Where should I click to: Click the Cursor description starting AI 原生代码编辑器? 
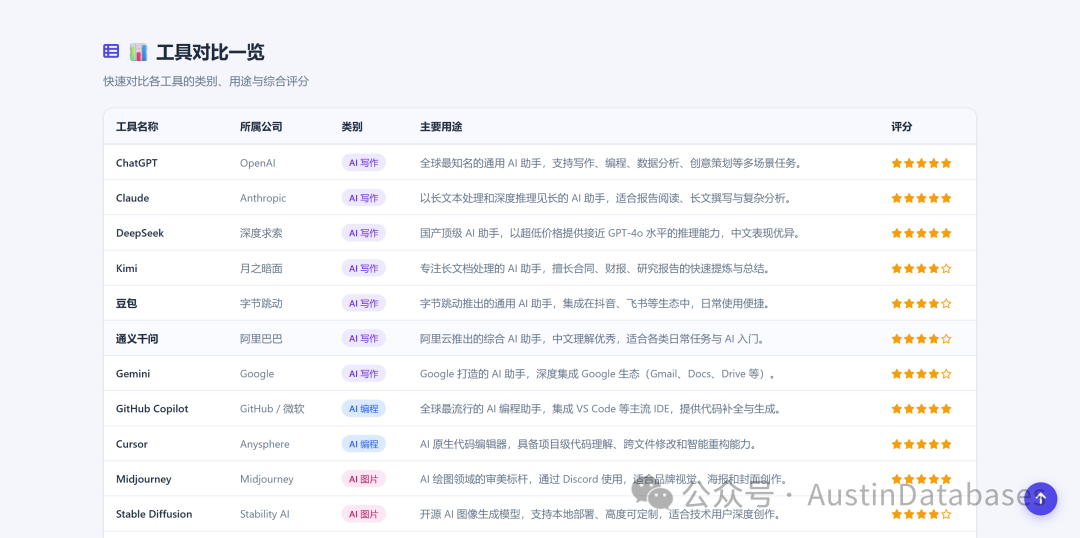588,444
